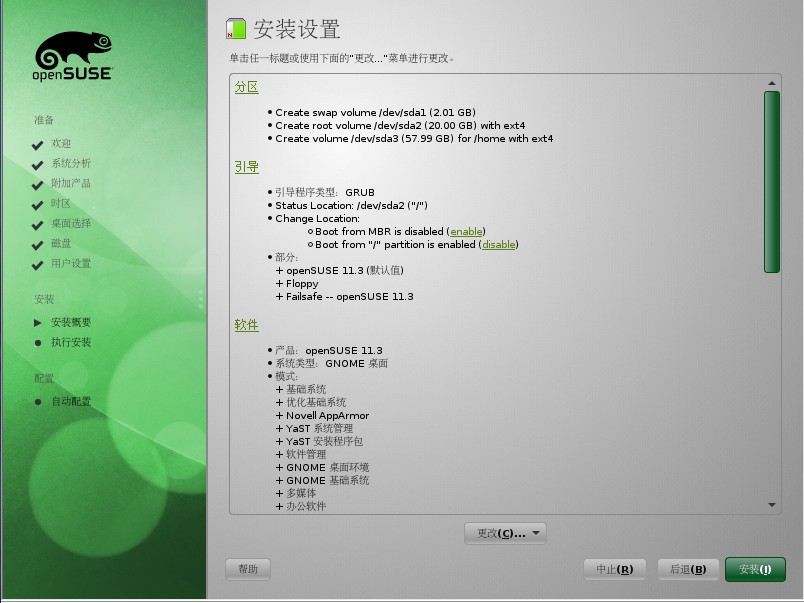
Task: Open the 帮助 help button
Action: point(248,569)
